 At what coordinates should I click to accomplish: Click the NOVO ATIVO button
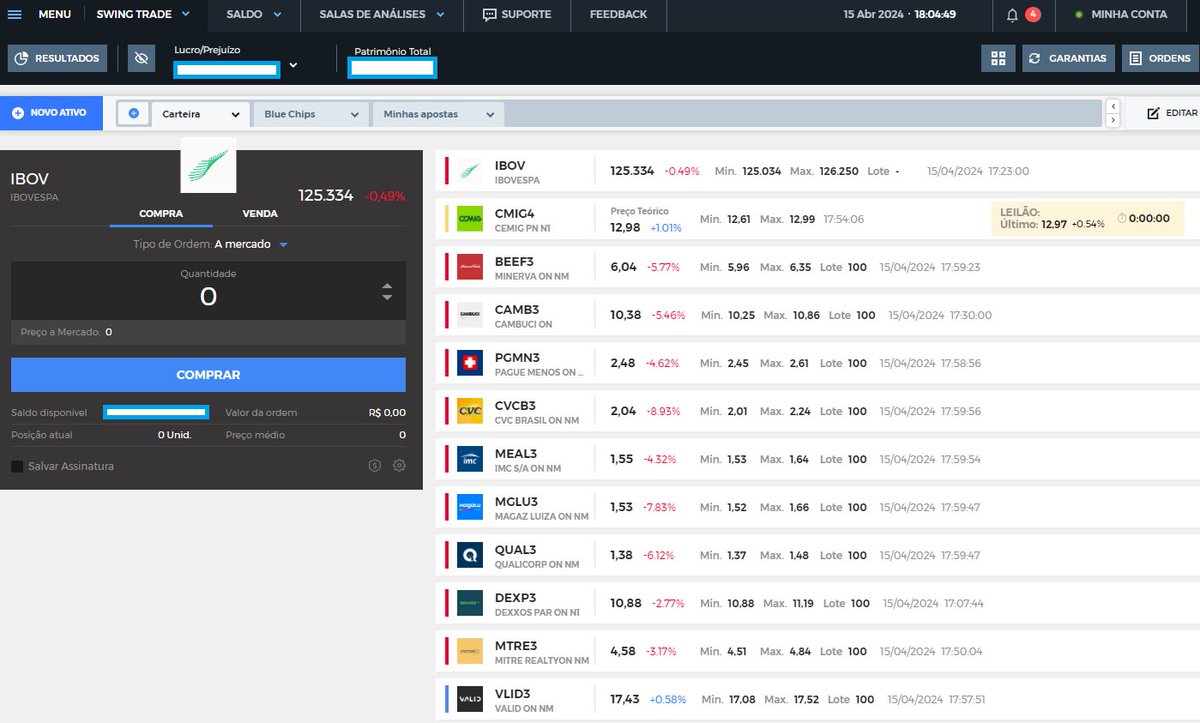51,113
